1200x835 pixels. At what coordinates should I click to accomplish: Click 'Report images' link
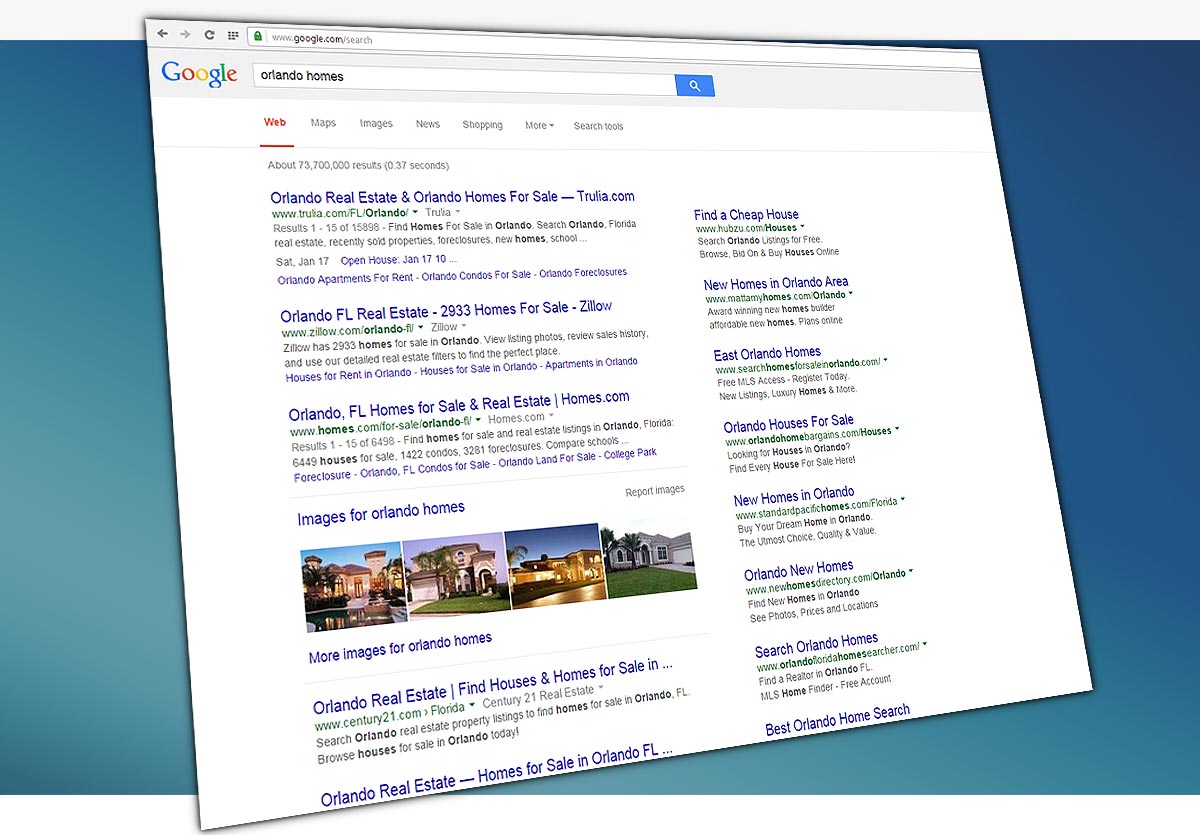pos(655,491)
